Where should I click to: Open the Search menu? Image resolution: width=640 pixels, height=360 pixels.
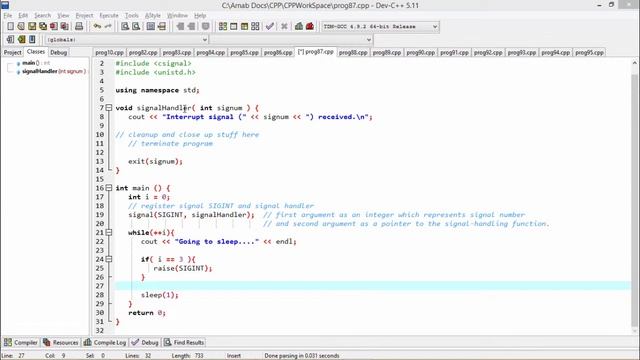[42, 16]
